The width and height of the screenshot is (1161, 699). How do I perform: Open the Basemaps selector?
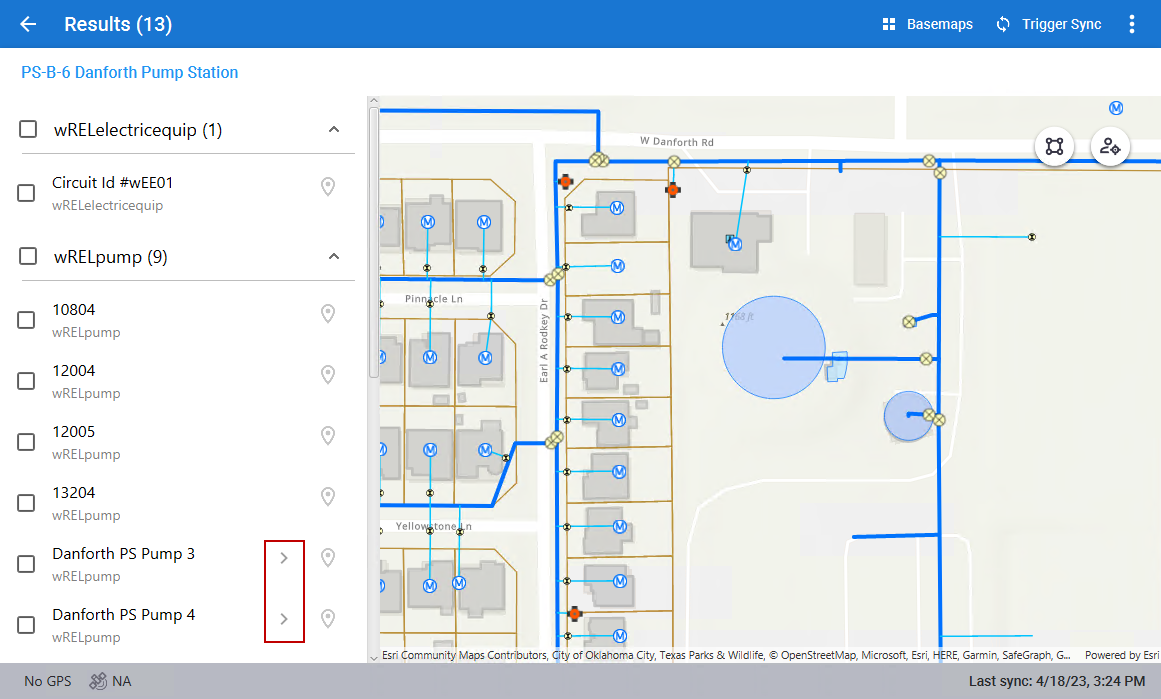point(927,24)
